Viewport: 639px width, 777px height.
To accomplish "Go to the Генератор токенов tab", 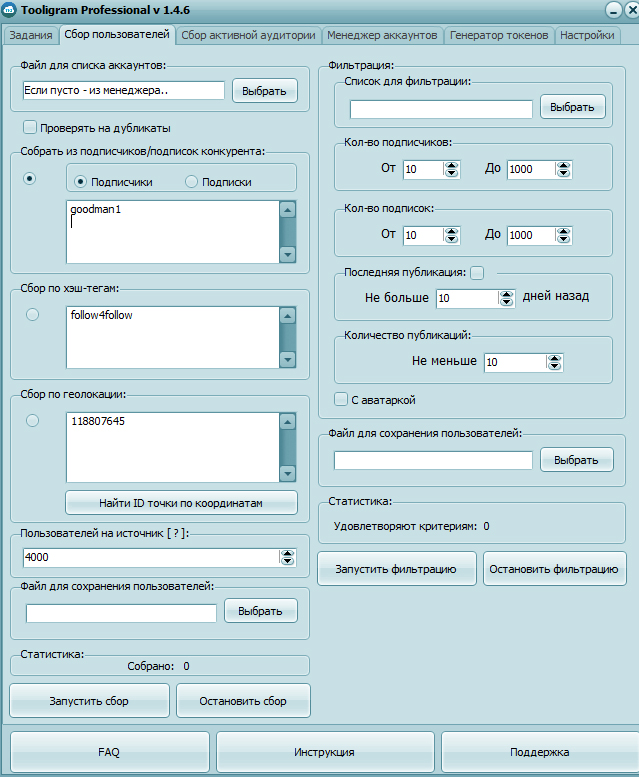I will tap(499, 35).
